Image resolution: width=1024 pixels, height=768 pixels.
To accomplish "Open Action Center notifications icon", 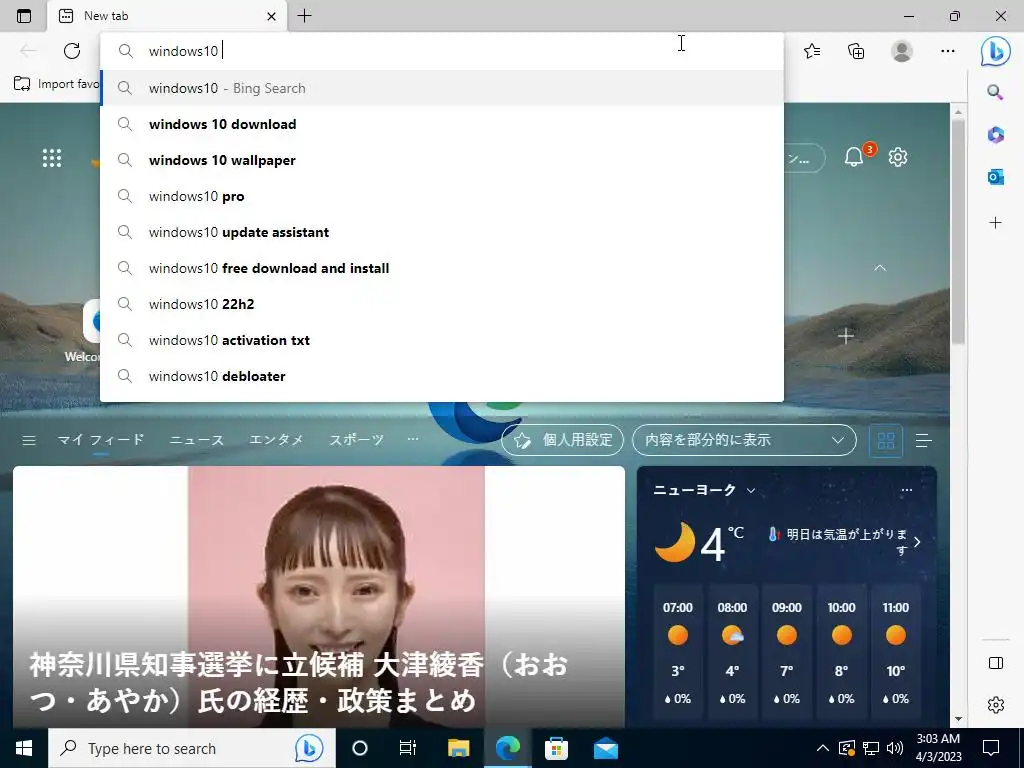I will coord(991,748).
